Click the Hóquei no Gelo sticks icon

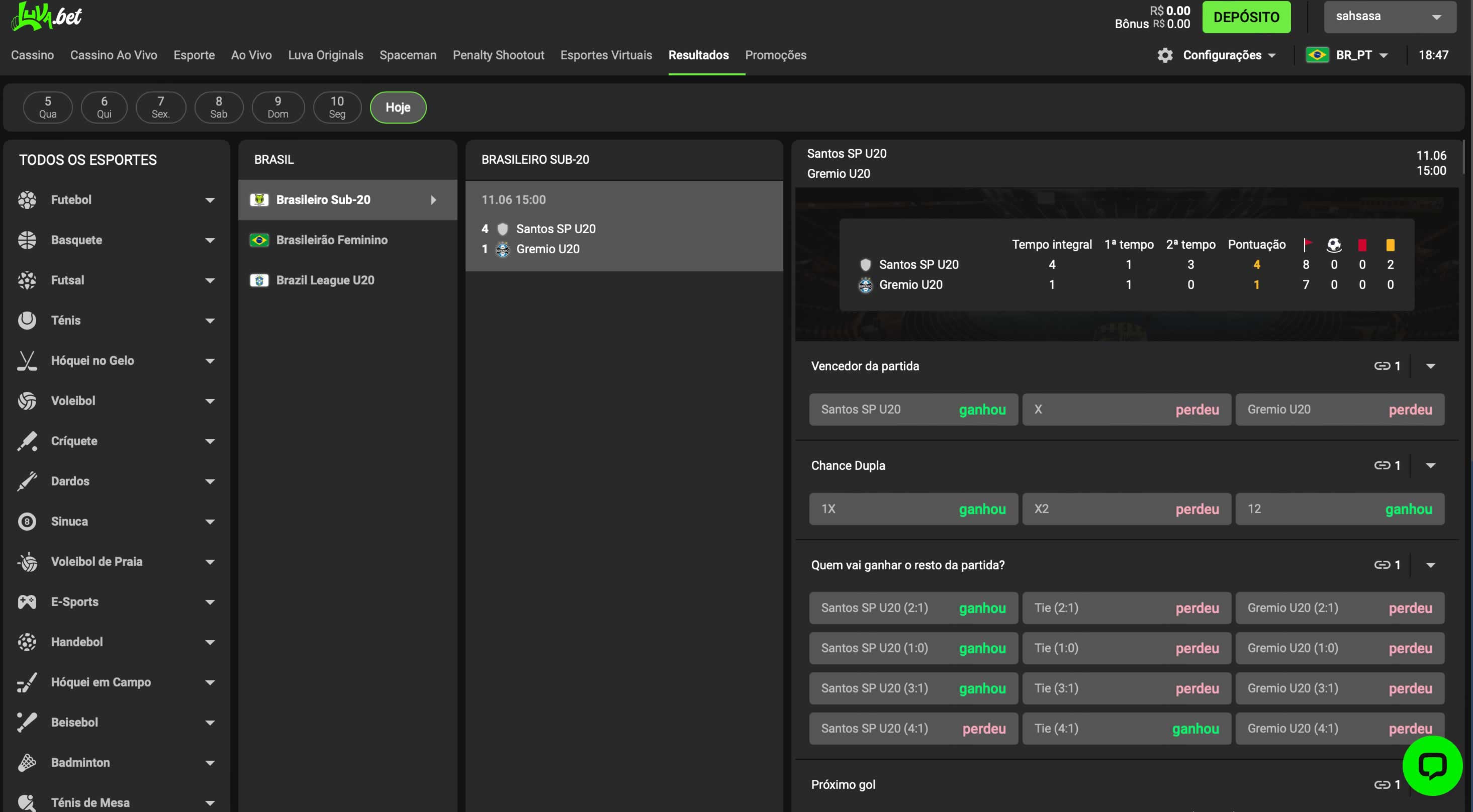[x=27, y=361]
